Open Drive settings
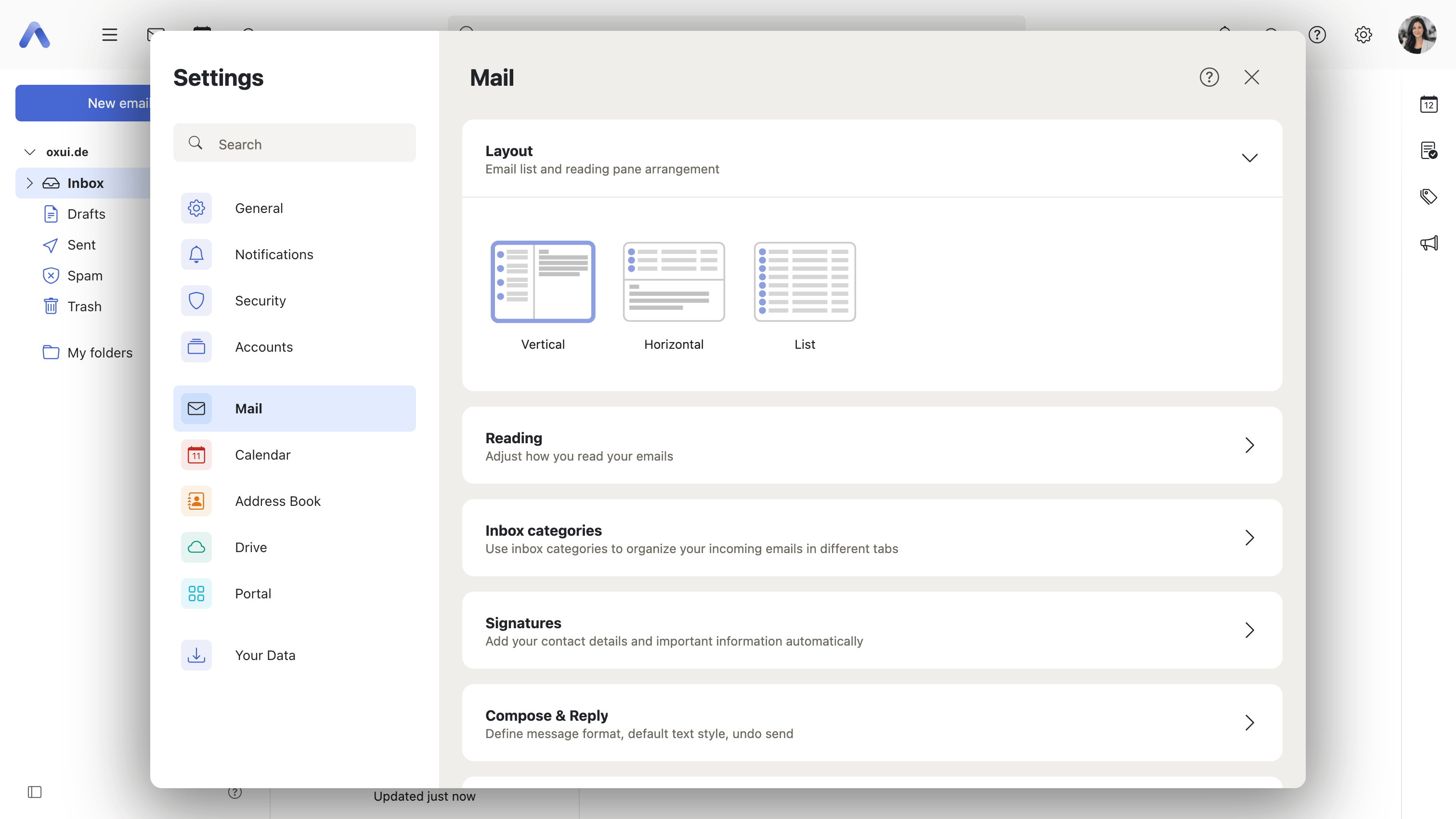The image size is (1456, 819). (x=295, y=547)
